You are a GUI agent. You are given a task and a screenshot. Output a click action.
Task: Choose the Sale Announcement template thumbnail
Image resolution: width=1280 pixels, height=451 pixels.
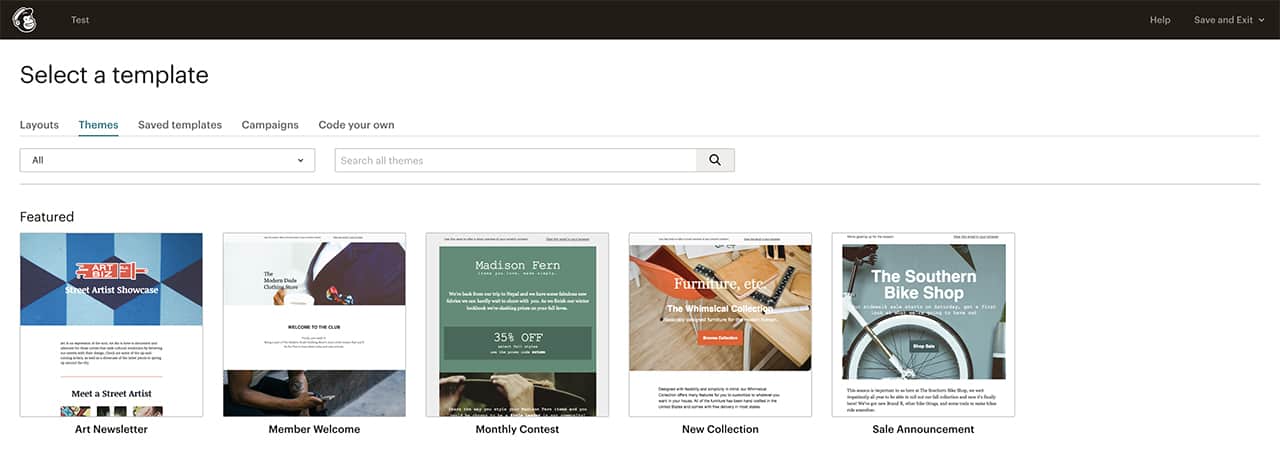[x=923, y=324]
